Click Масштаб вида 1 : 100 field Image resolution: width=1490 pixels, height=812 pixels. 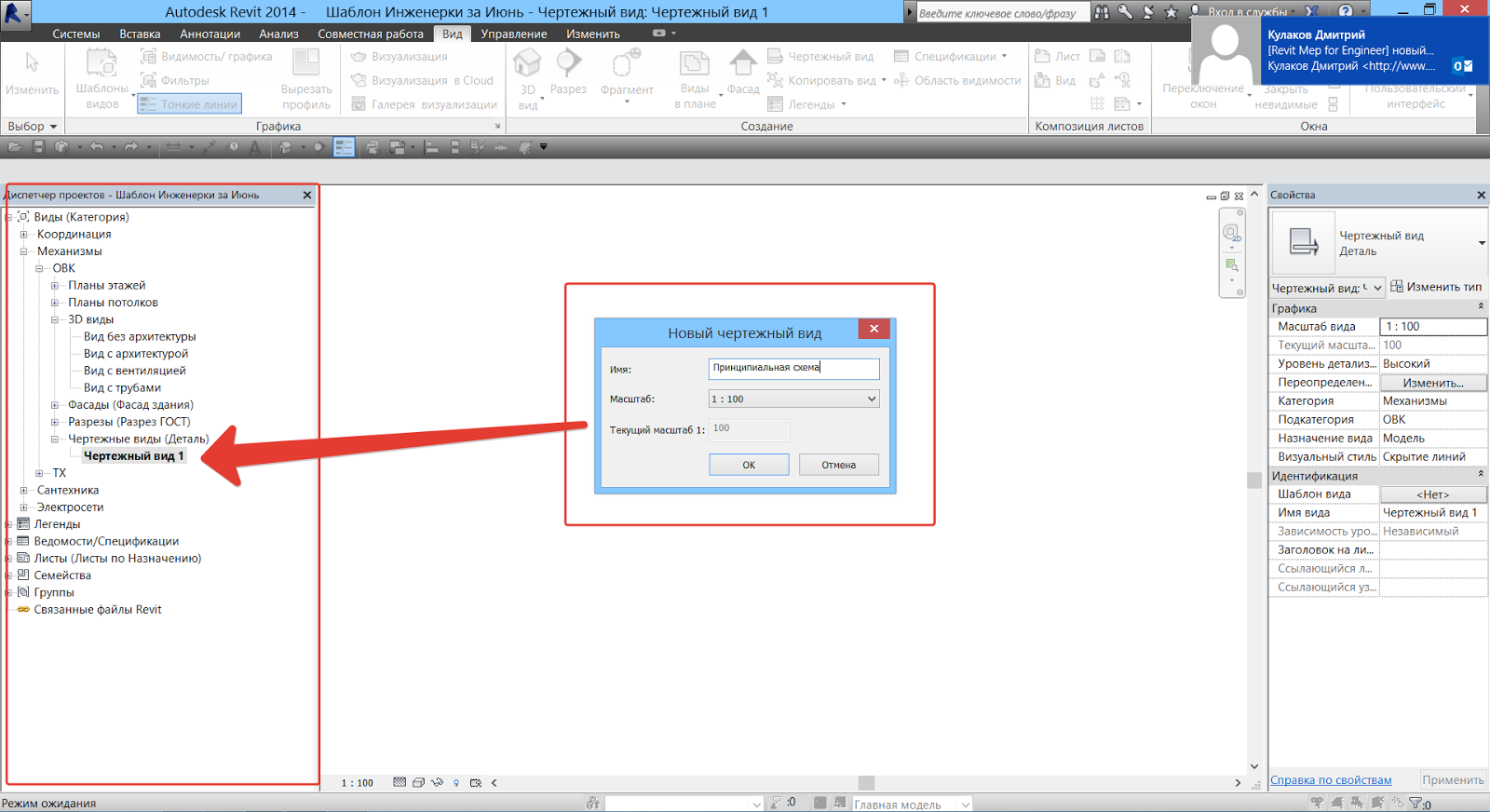1432,327
